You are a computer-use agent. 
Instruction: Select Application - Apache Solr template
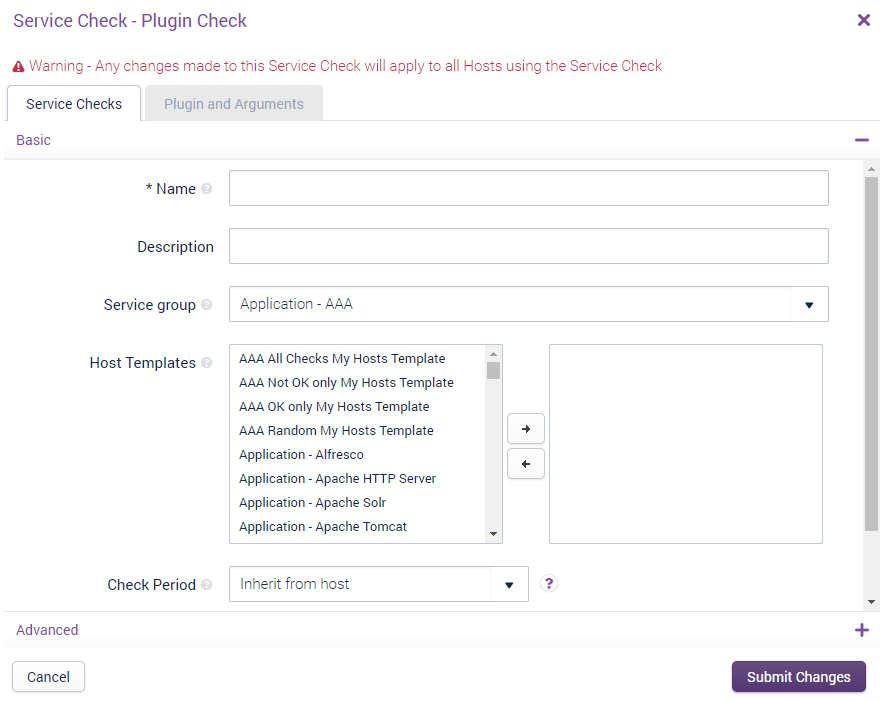pyautogui.click(x=312, y=503)
